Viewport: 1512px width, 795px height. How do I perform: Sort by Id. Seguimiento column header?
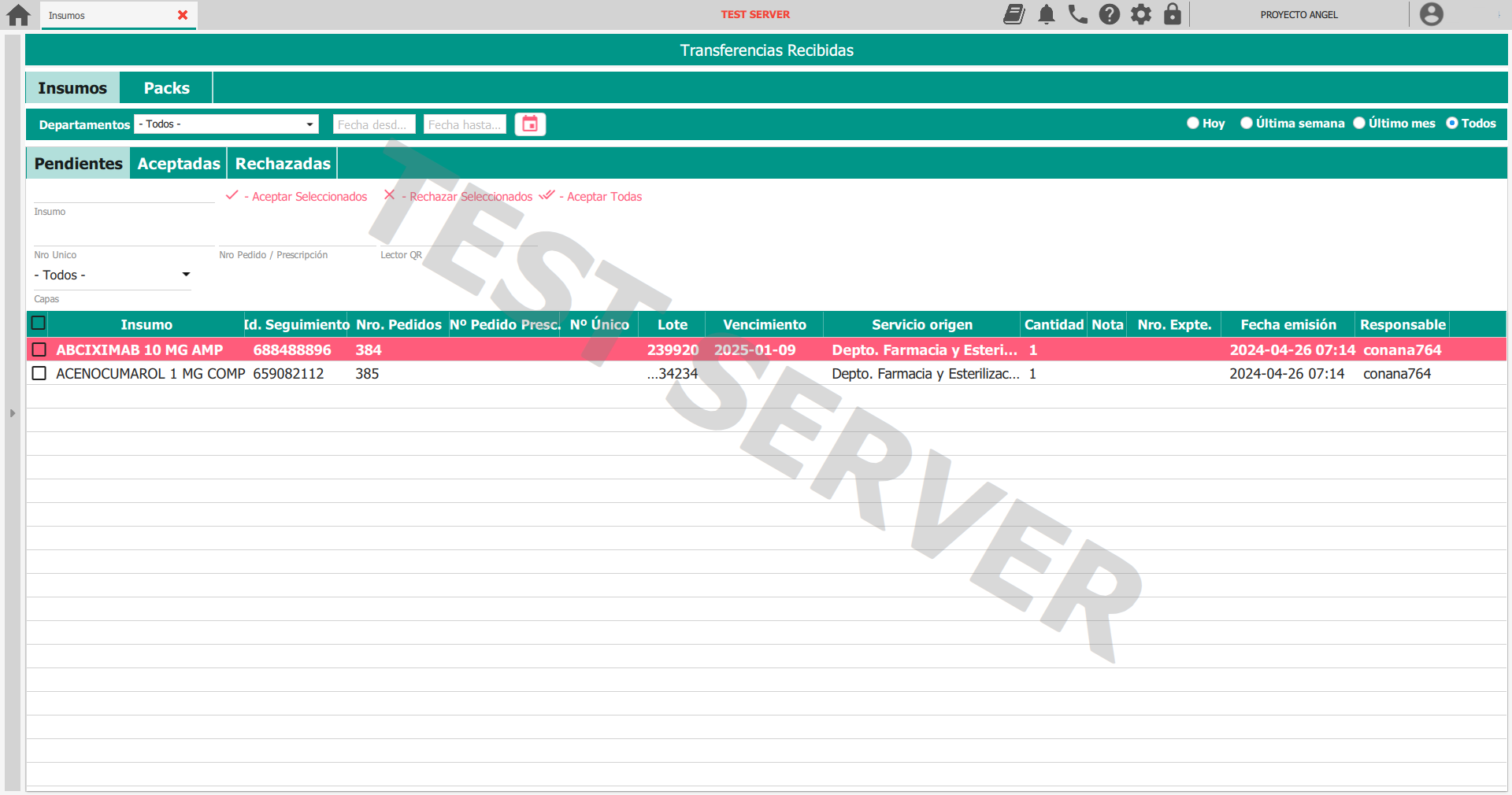point(297,324)
